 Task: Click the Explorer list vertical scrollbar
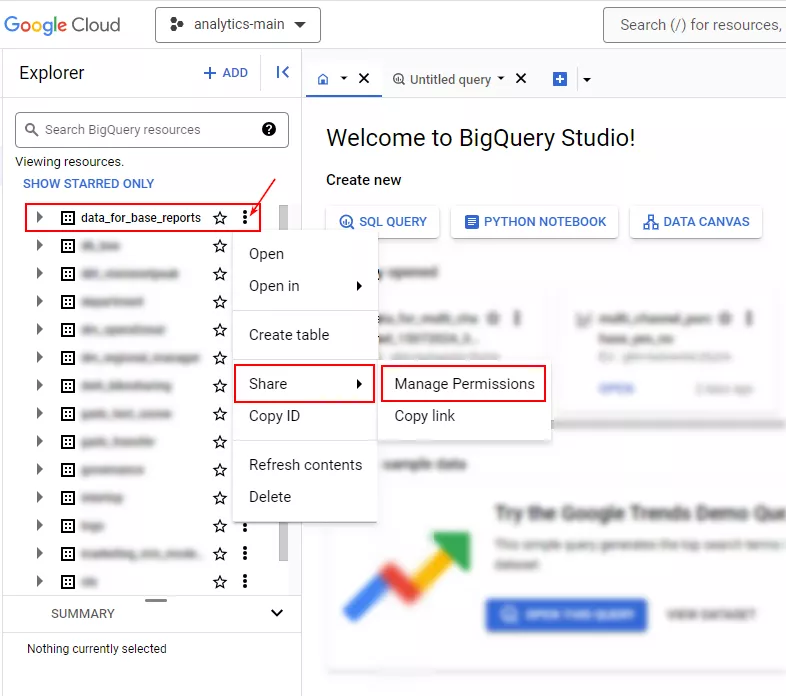[x=283, y=381]
